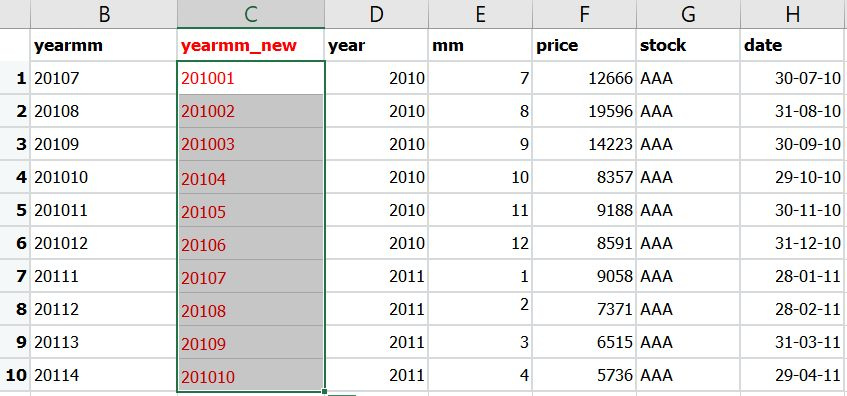The image size is (847, 396).
Task: Select the red 20104 cell
Action: [251, 177]
